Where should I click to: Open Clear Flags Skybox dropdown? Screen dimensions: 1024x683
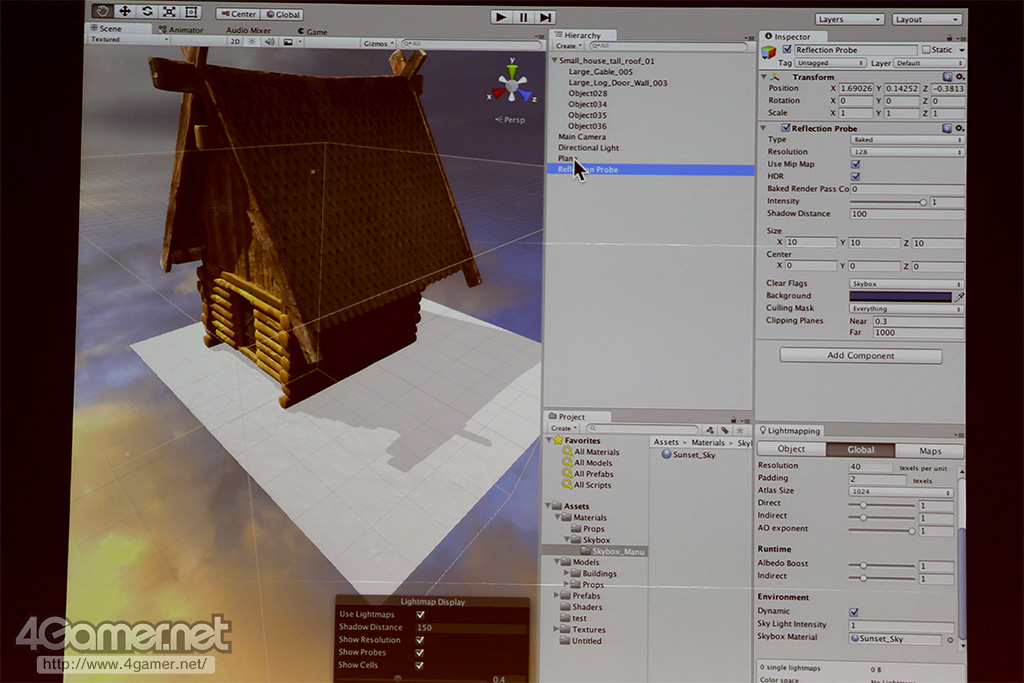point(906,283)
